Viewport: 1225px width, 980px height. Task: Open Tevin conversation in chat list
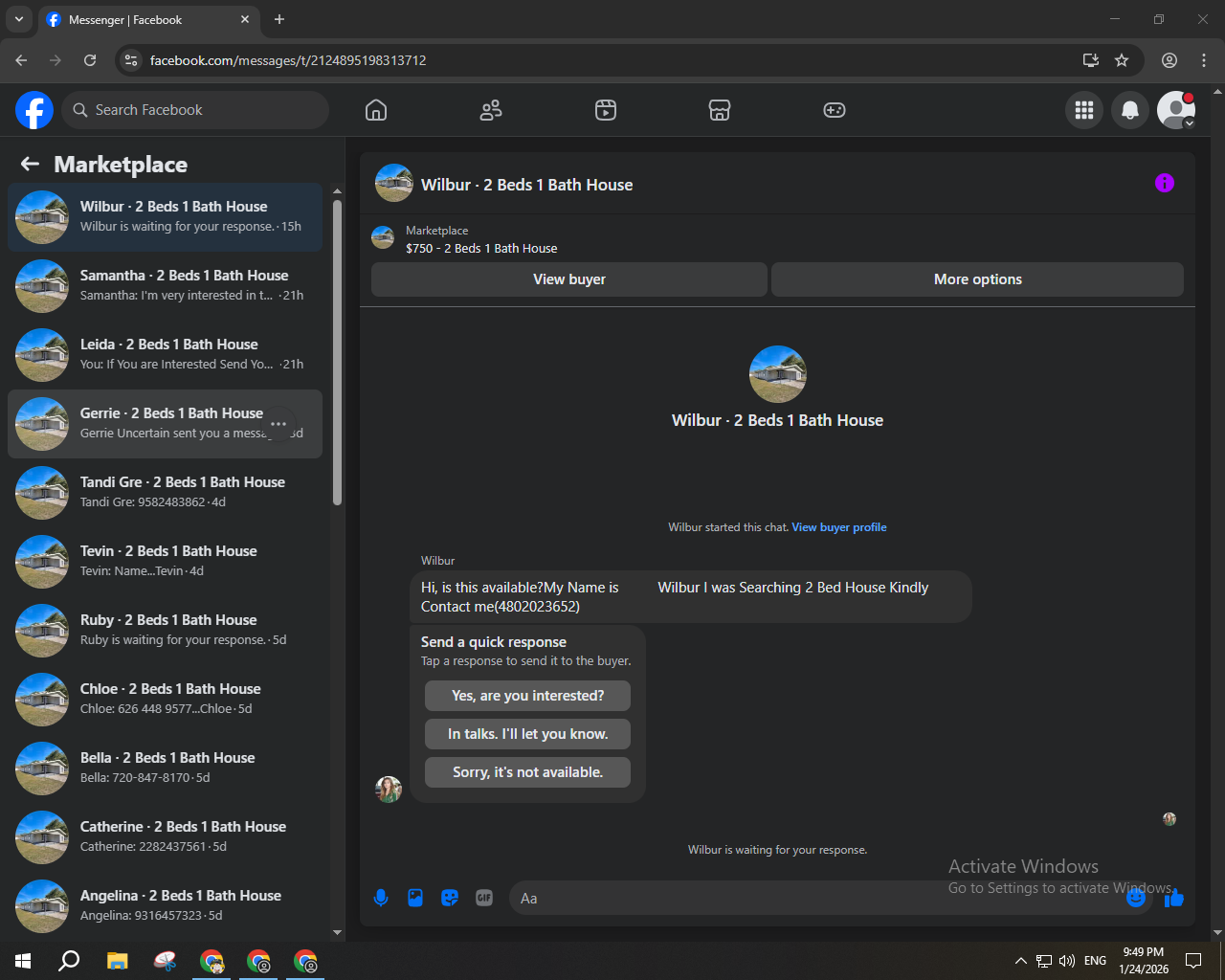(165, 562)
